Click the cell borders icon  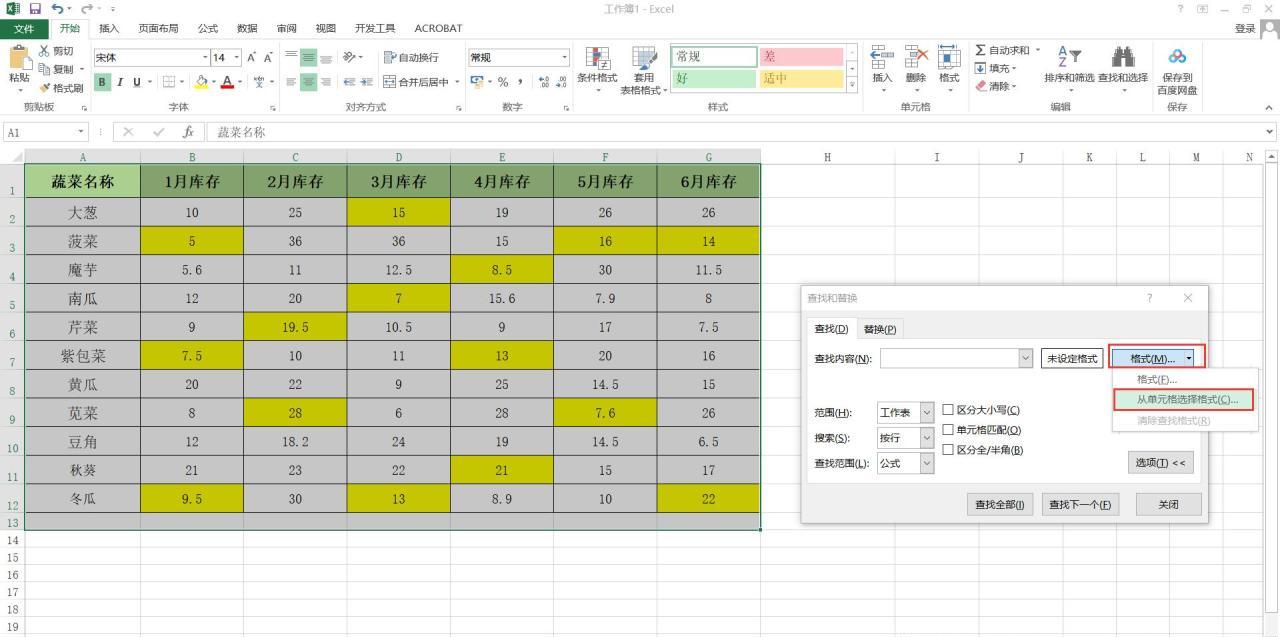pos(171,80)
